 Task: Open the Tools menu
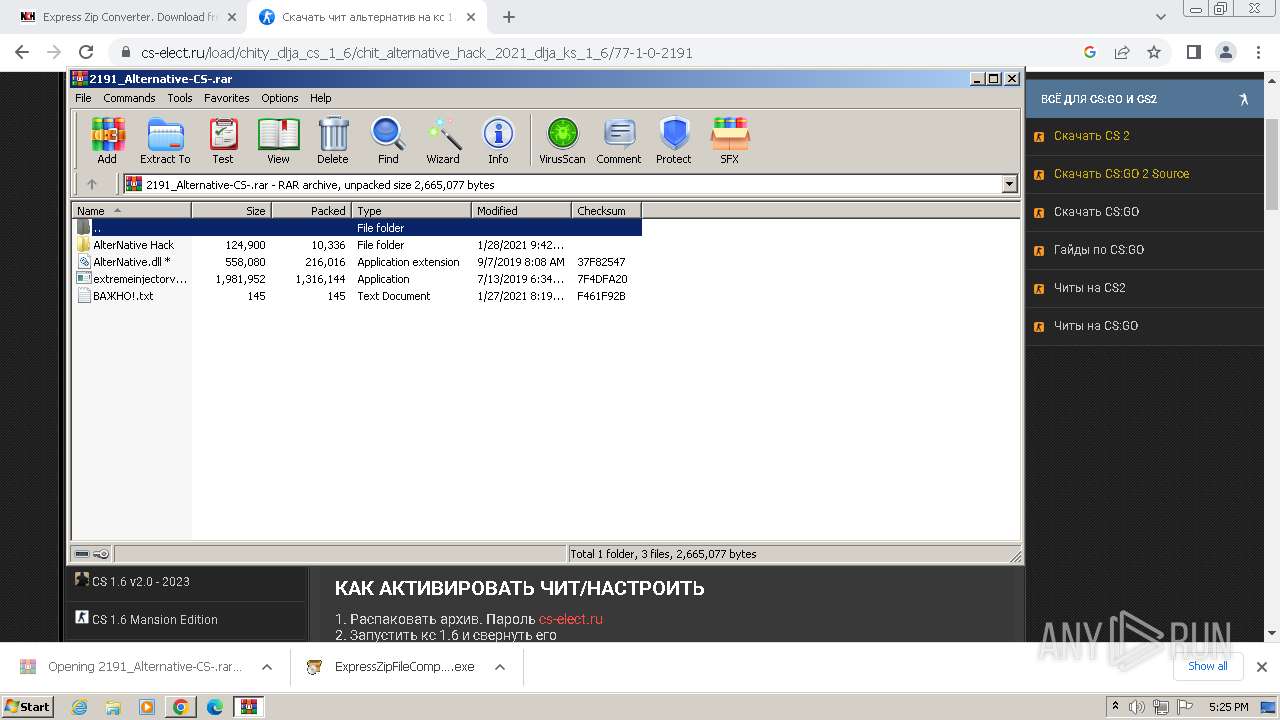[180, 98]
